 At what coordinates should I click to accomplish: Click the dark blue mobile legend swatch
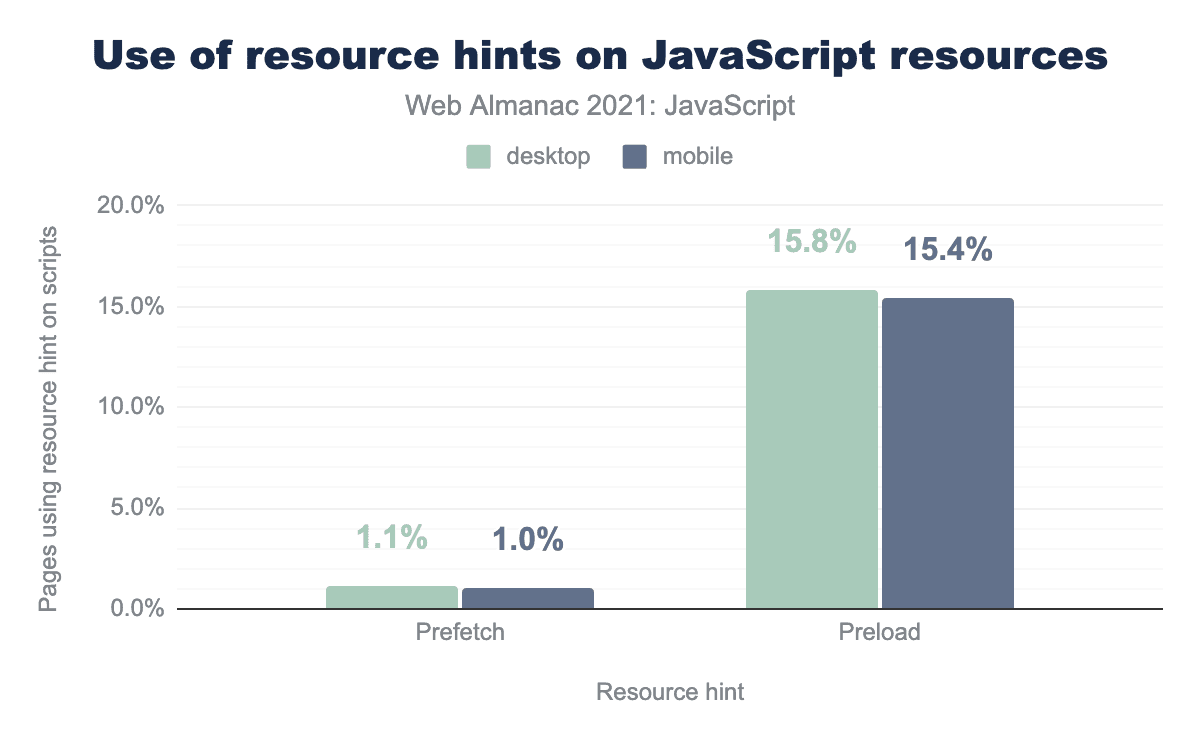point(635,156)
